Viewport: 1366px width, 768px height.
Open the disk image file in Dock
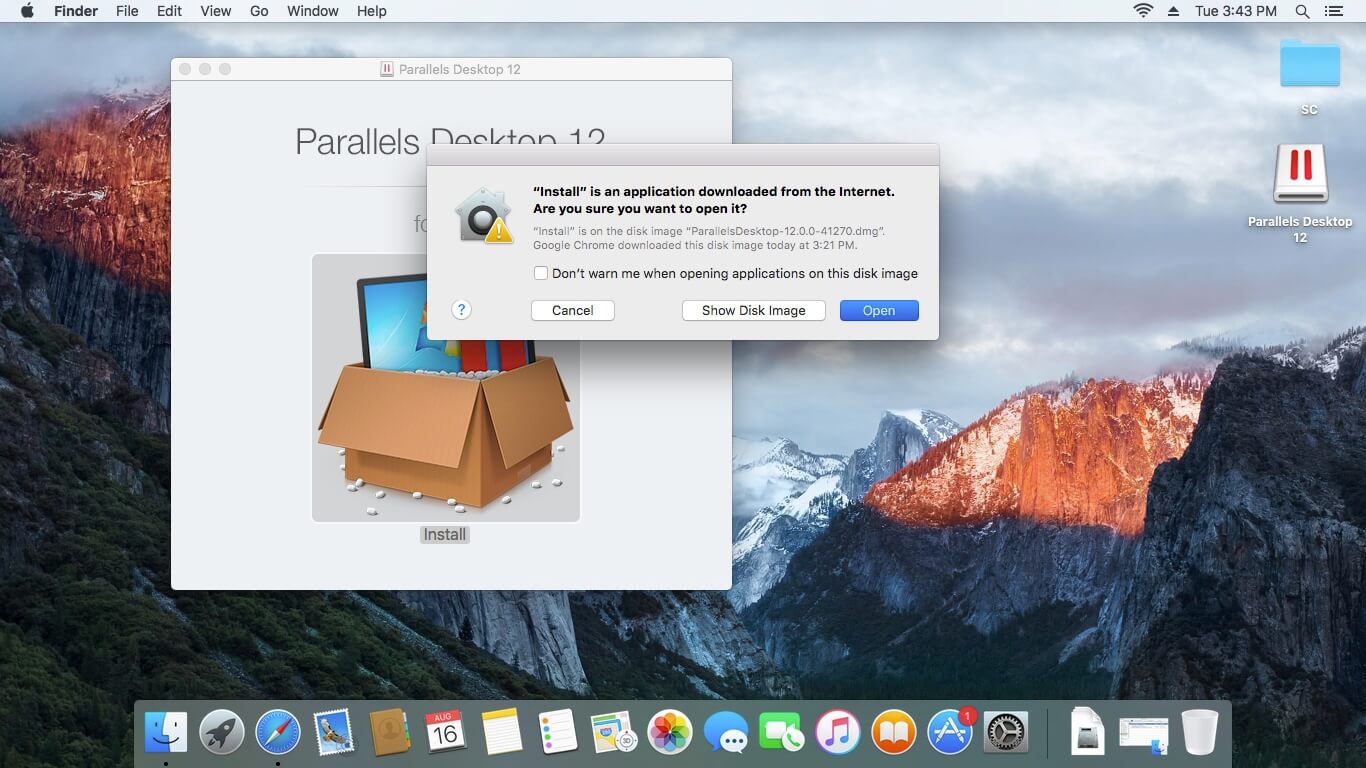click(1087, 732)
